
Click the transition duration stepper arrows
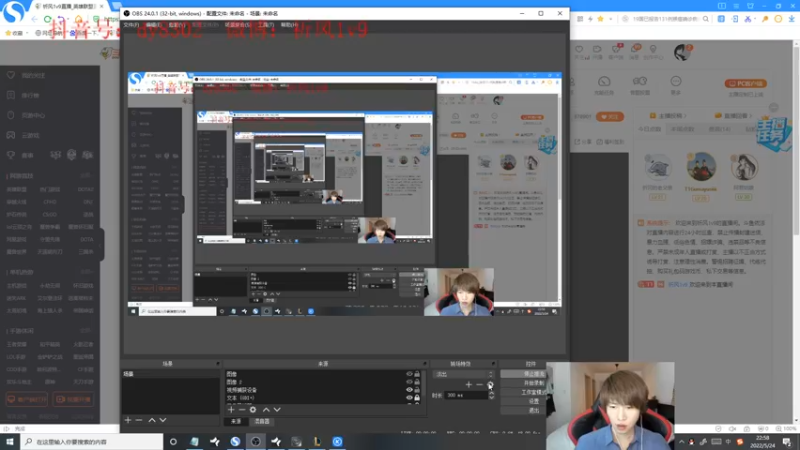point(491,395)
